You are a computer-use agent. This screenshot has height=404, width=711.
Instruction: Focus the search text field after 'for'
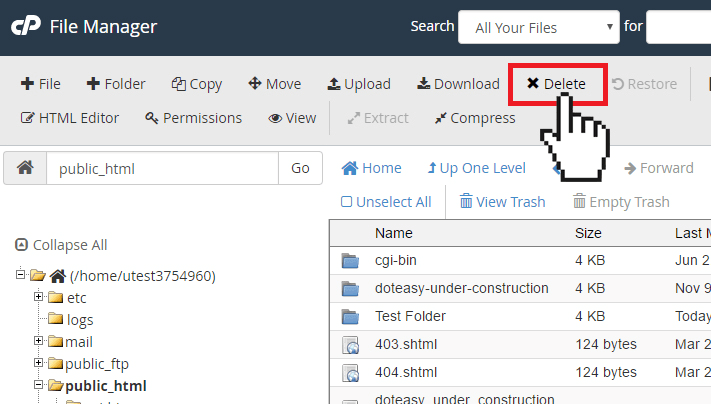(678, 27)
